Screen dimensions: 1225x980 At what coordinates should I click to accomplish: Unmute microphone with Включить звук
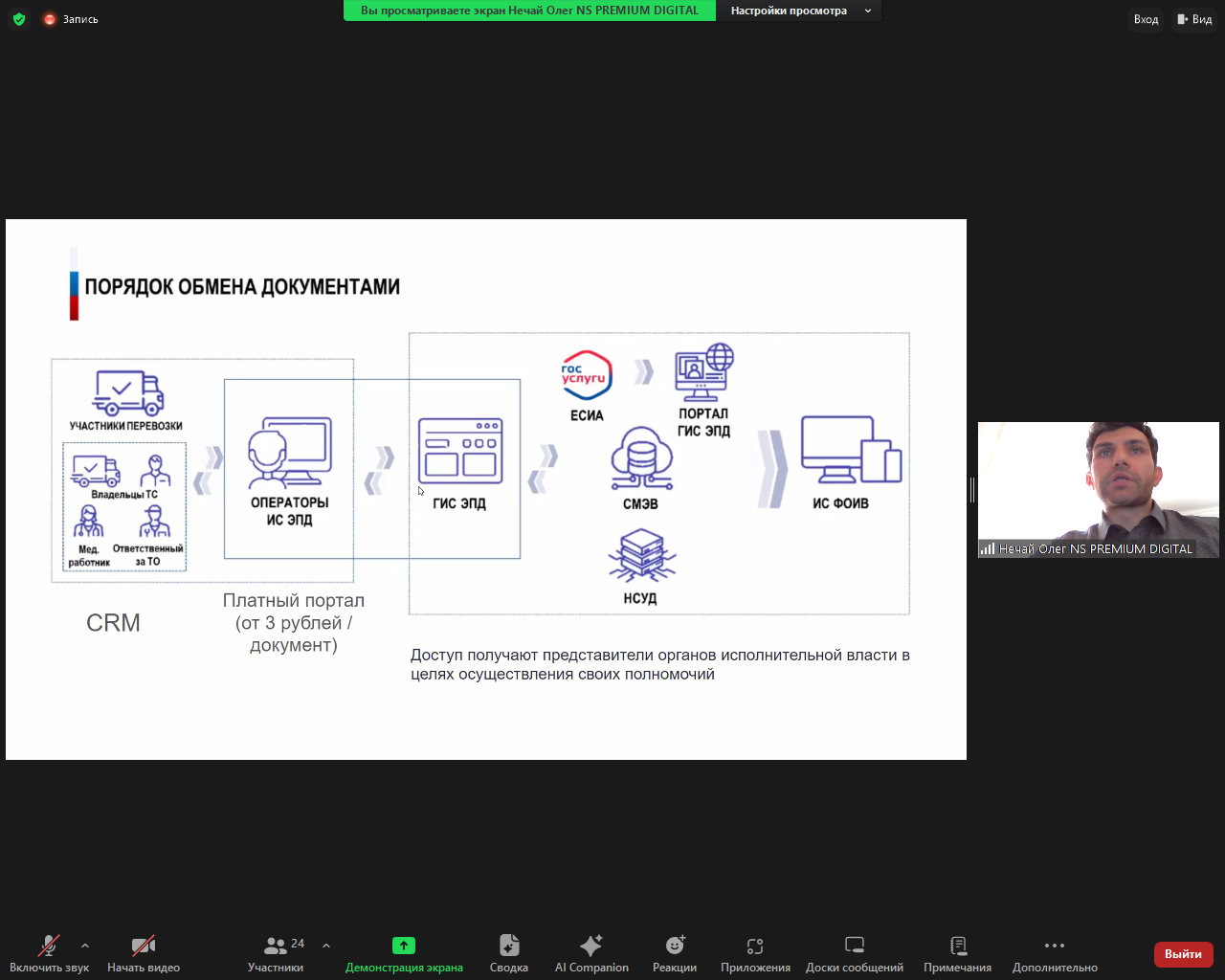click(x=48, y=953)
